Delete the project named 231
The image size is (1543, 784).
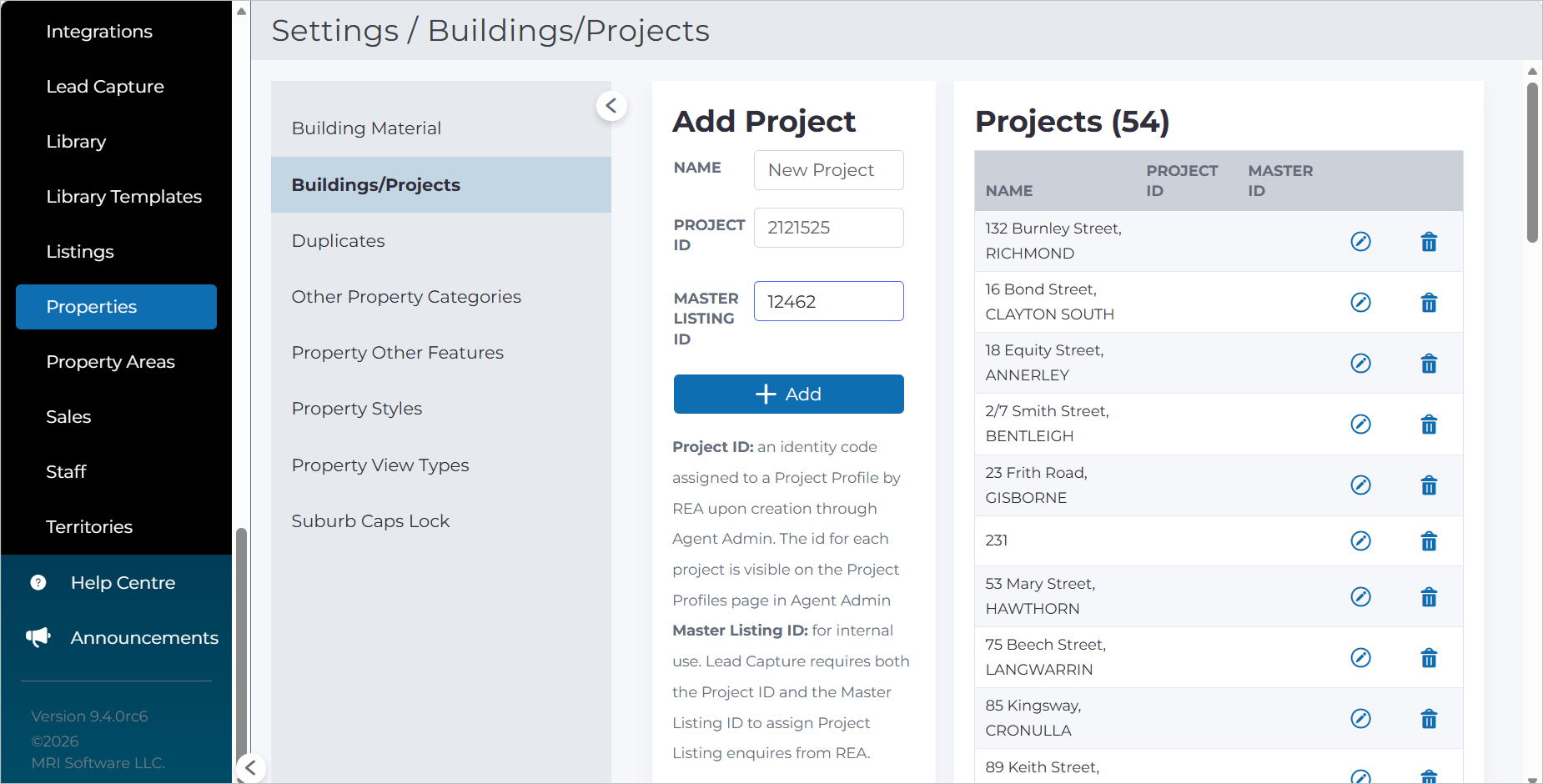[1429, 540]
